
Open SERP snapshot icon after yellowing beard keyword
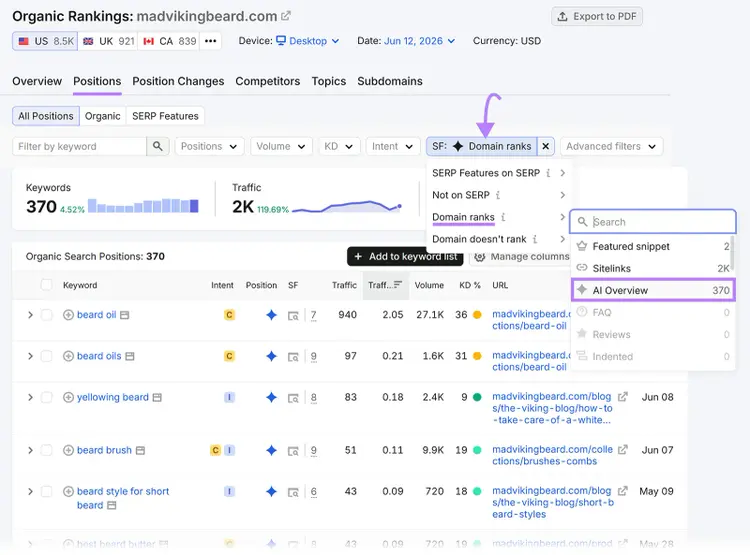[157, 397]
